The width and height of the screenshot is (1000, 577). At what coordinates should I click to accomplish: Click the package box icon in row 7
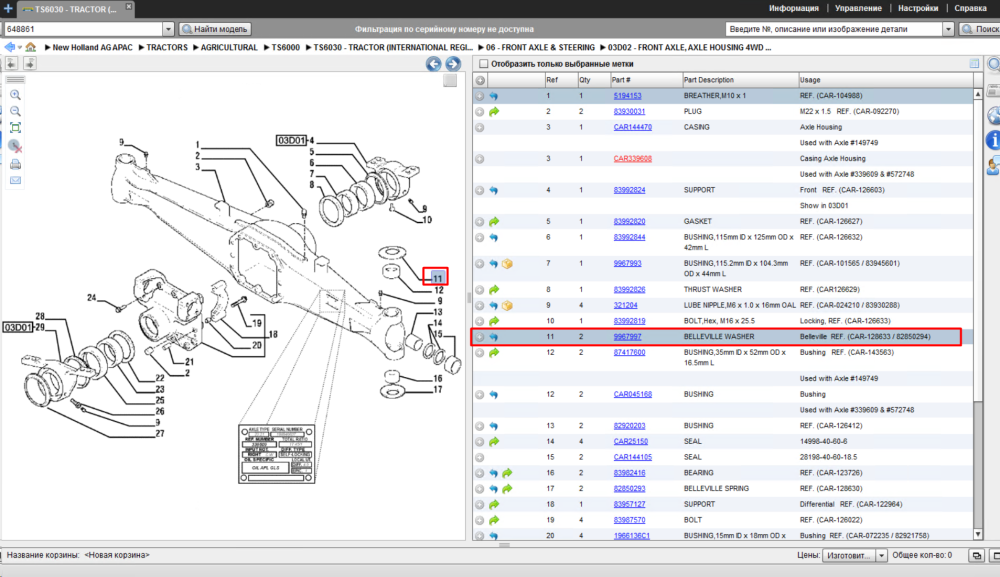tap(507, 264)
